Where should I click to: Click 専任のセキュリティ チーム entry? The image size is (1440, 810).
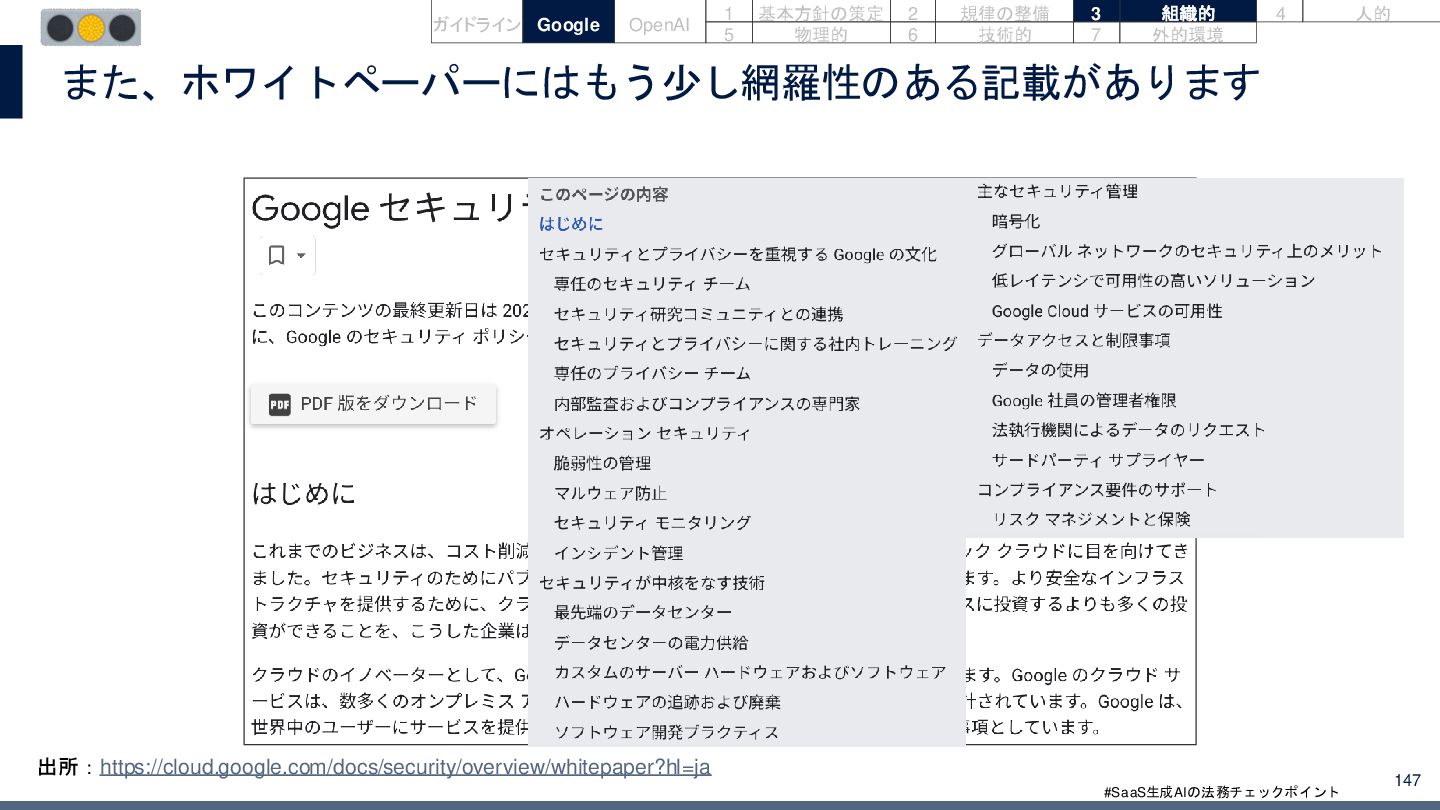[652, 284]
